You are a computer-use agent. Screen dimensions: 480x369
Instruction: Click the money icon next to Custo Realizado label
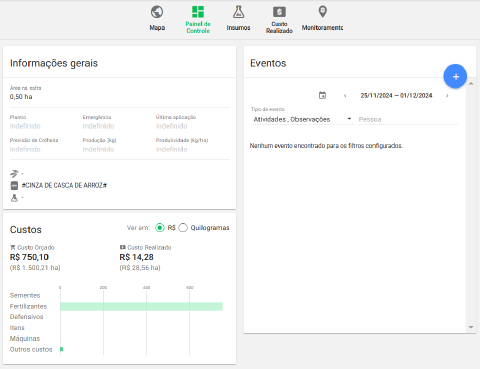122,247
